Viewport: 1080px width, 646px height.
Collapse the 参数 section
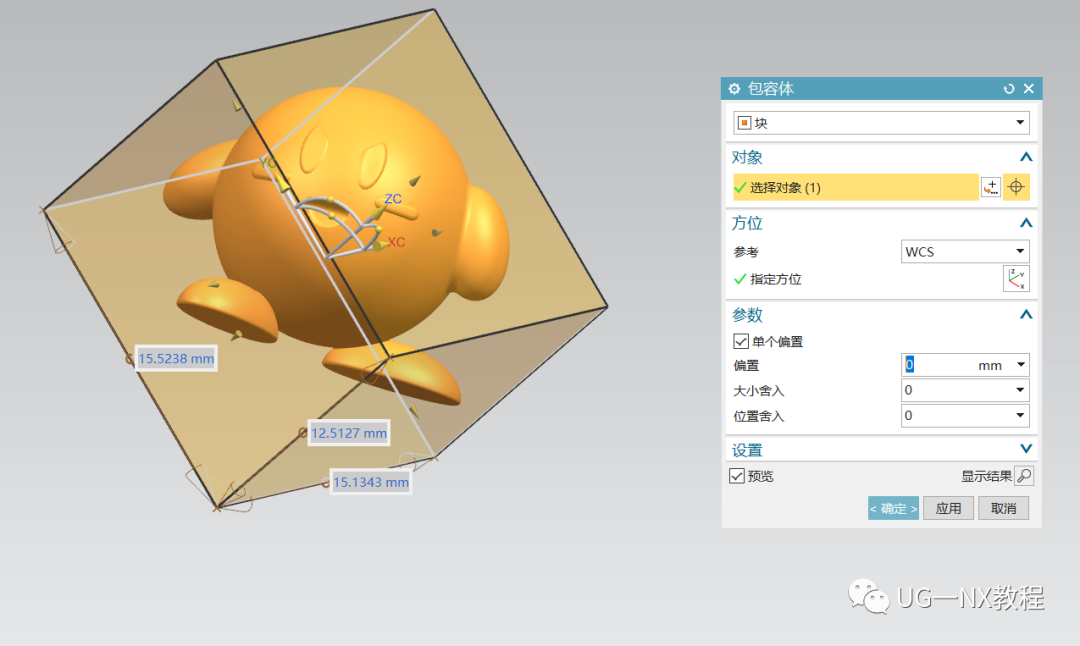click(1026, 314)
